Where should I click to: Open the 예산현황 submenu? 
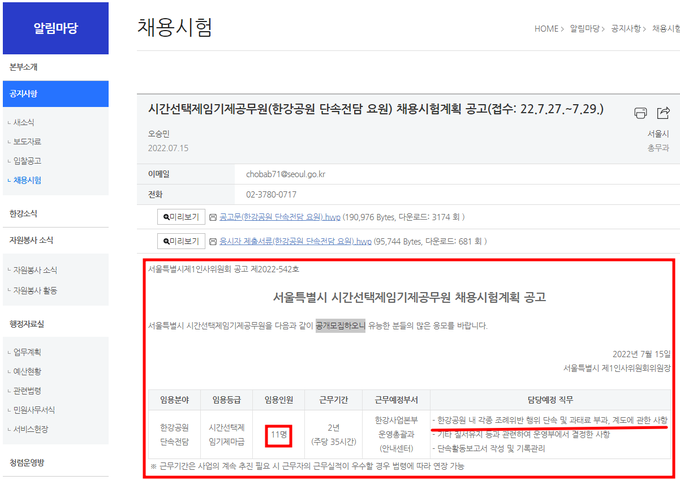(27, 372)
